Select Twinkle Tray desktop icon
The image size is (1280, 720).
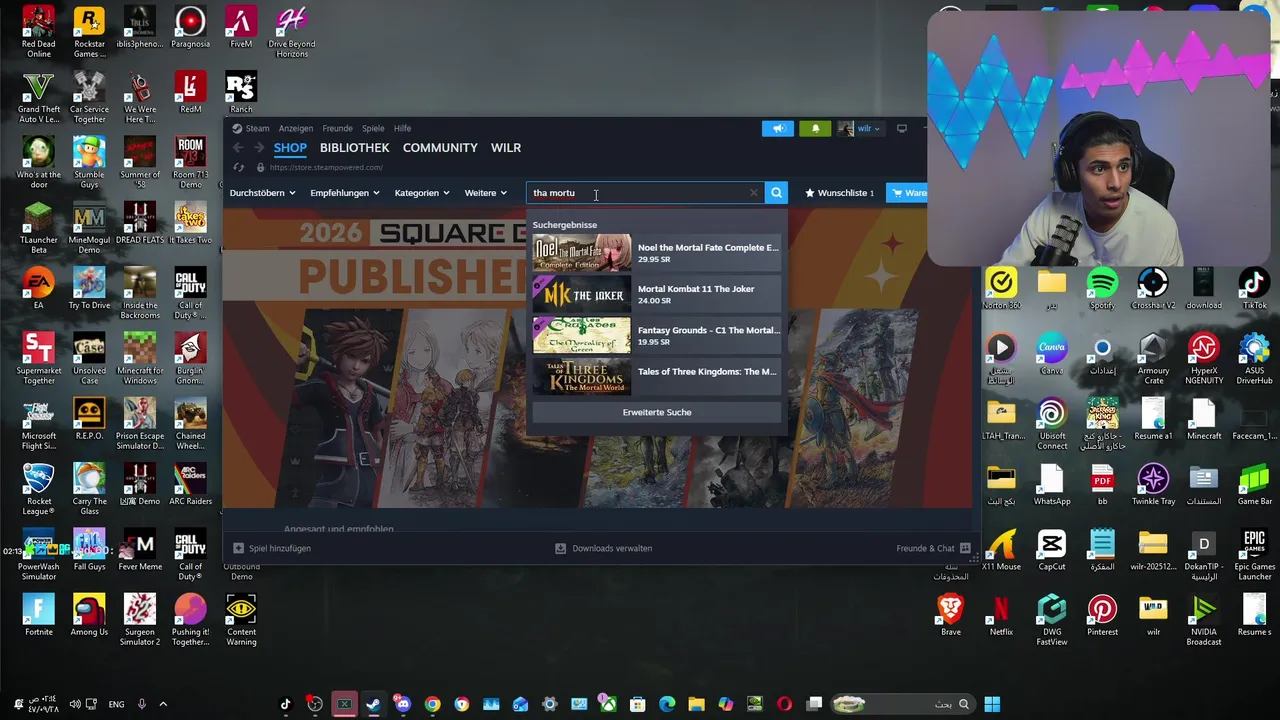point(1153,485)
